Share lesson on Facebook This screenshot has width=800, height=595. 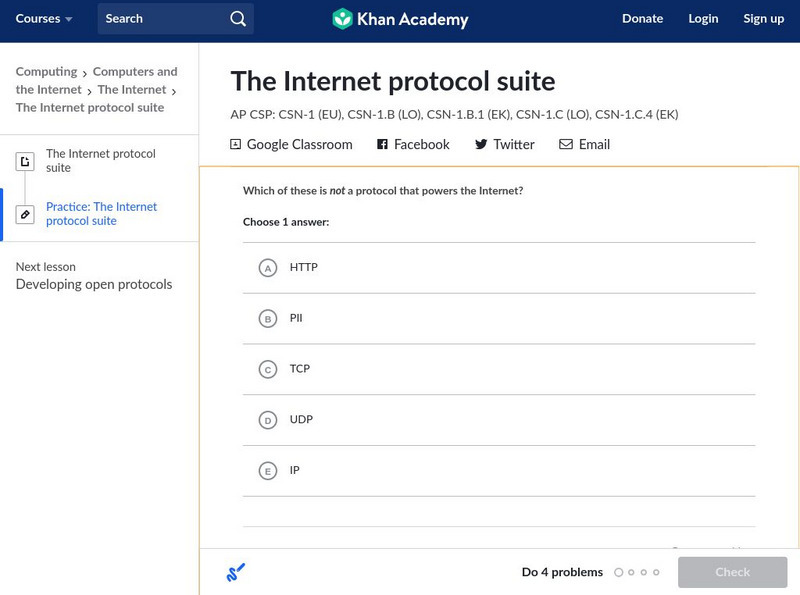[413, 145]
